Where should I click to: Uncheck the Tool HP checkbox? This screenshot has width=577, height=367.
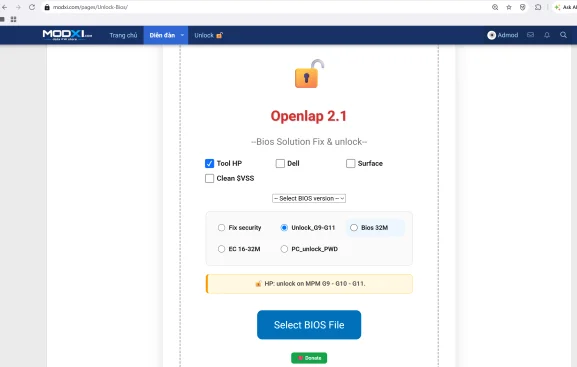coord(209,163)
